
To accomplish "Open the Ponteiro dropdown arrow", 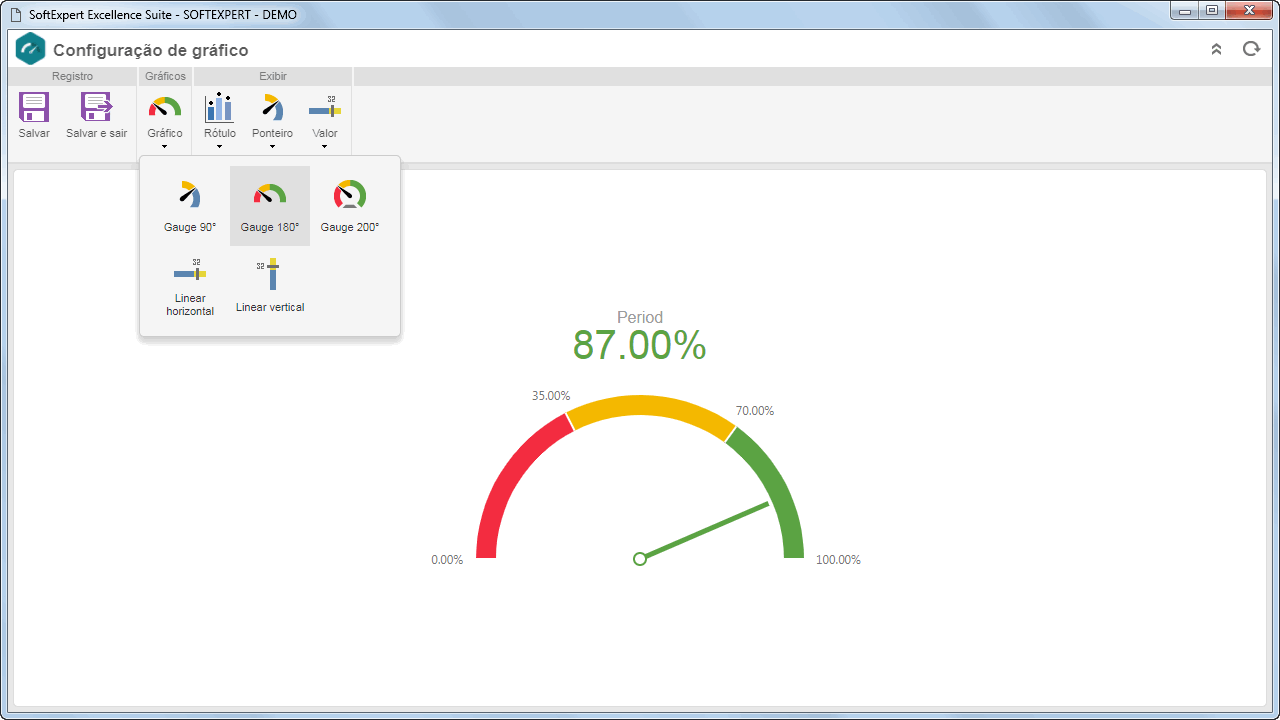I will click(272, 147).
